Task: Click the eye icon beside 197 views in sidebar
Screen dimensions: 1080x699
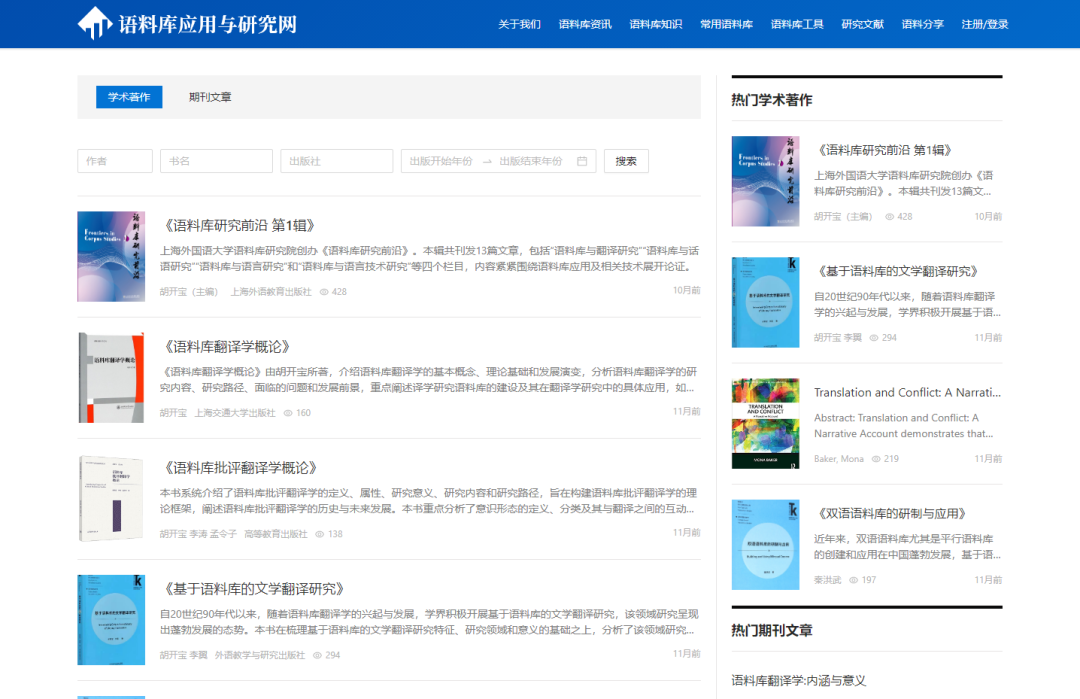Action: pyautogui.click(x=853, y=580)
